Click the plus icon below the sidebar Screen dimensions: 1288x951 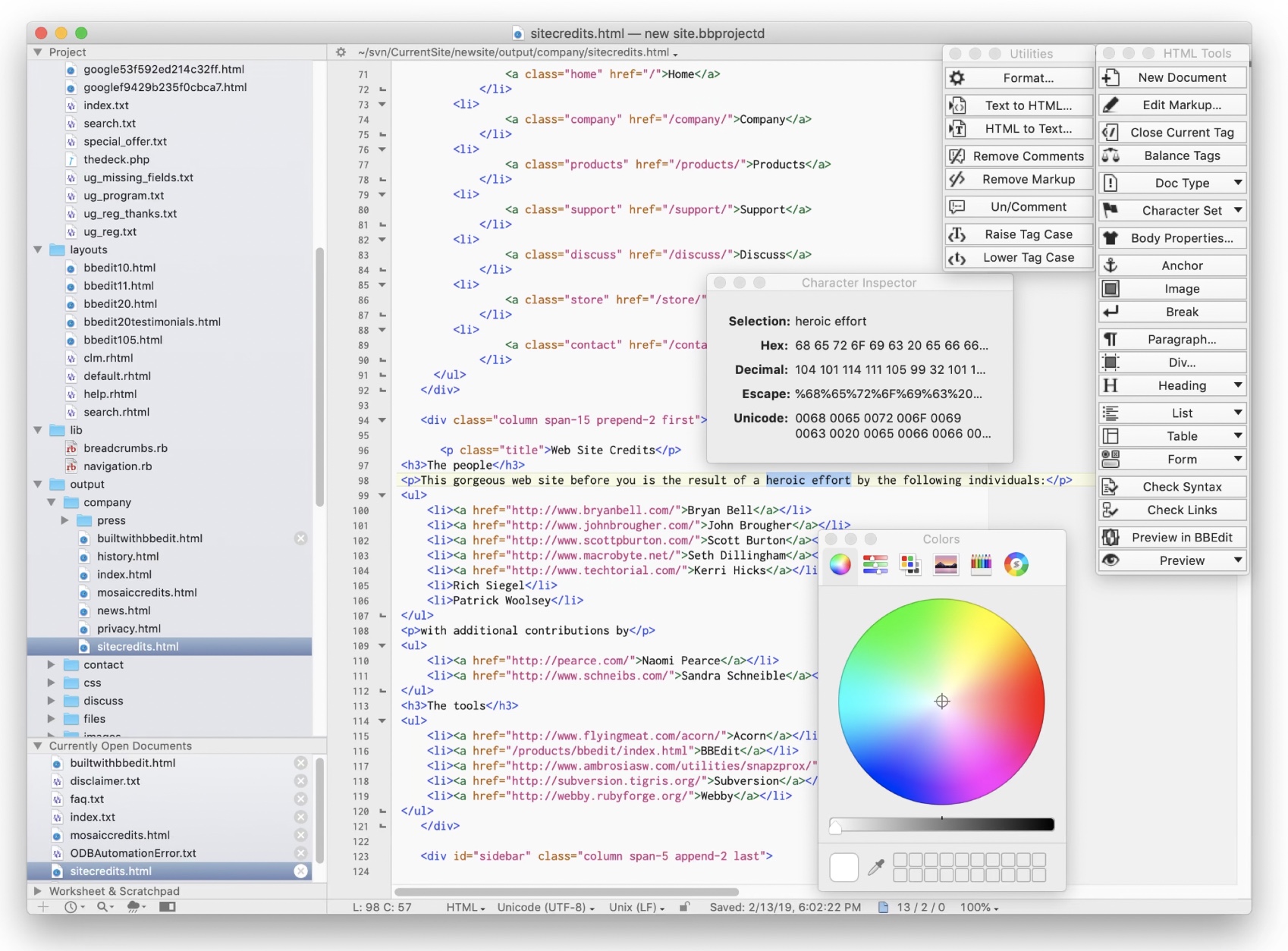pos(43,907)
